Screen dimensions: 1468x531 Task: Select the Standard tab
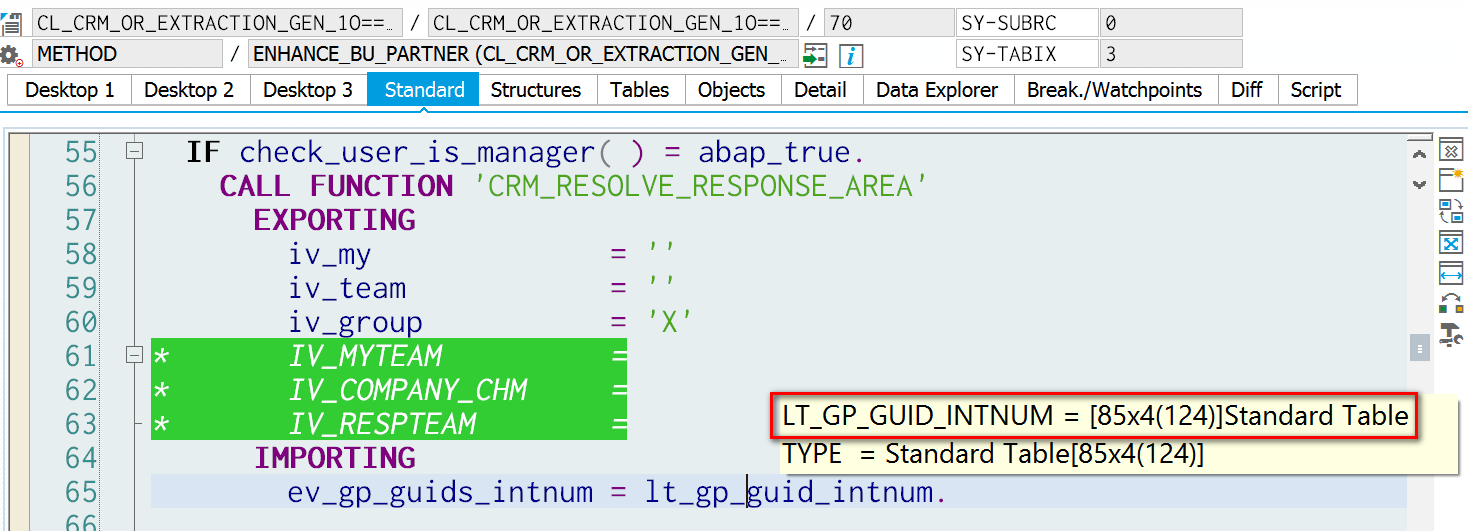click(424, 89)
